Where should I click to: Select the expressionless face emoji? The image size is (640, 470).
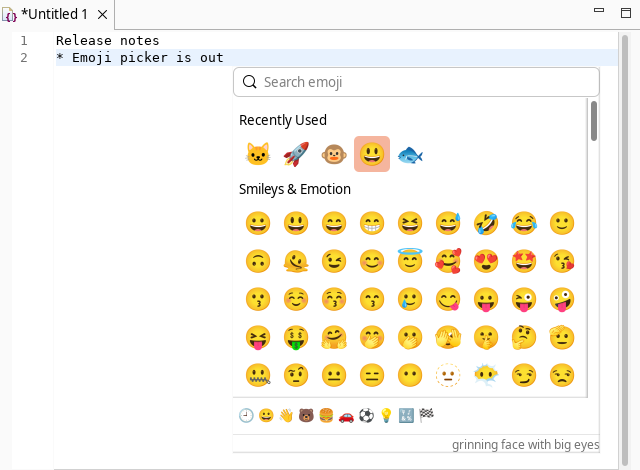[372, 375]
